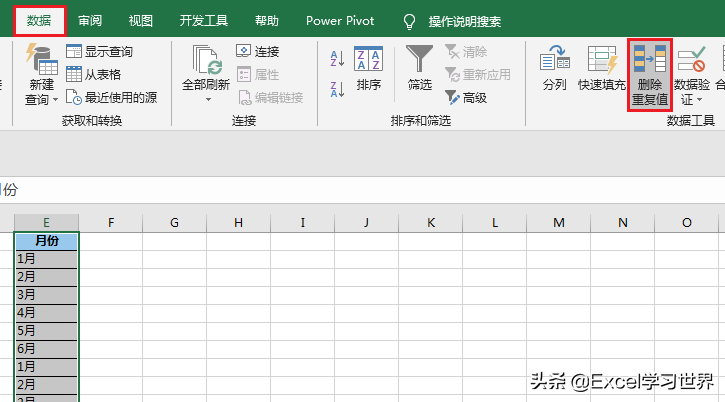Open the Developer (开发工具) tab

(x=203, y=21)
